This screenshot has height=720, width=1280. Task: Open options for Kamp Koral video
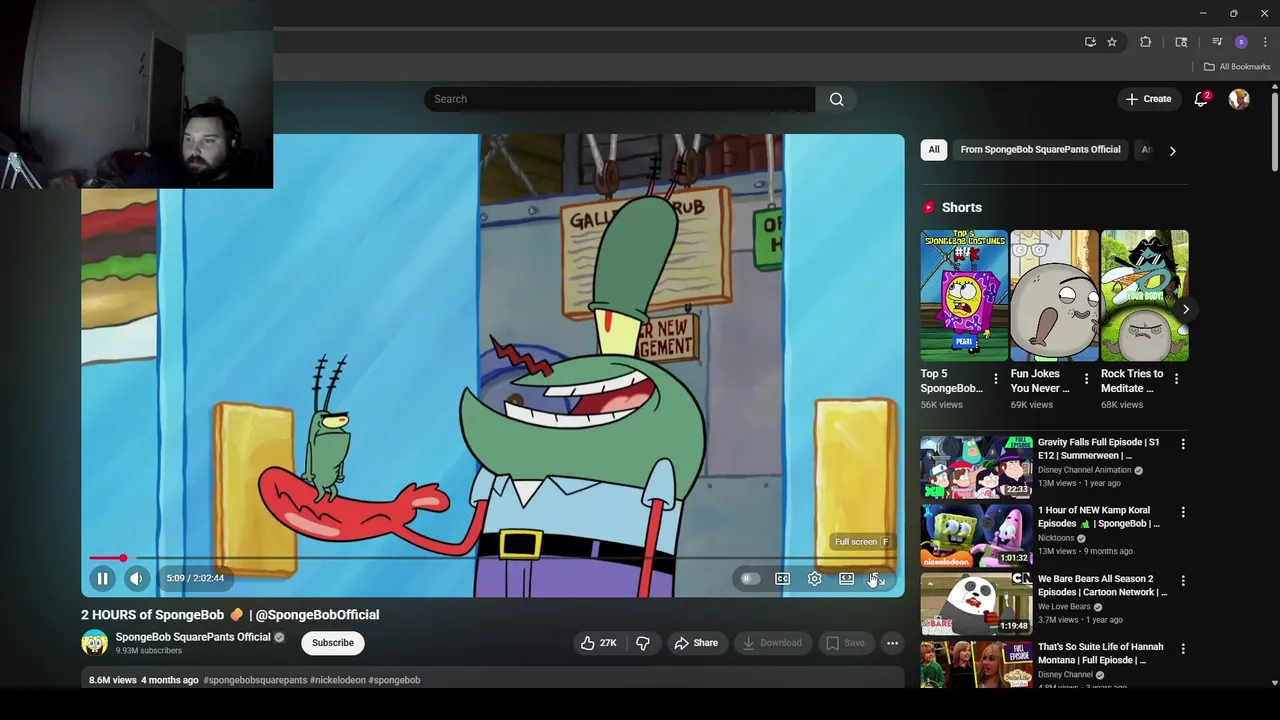1183,512
